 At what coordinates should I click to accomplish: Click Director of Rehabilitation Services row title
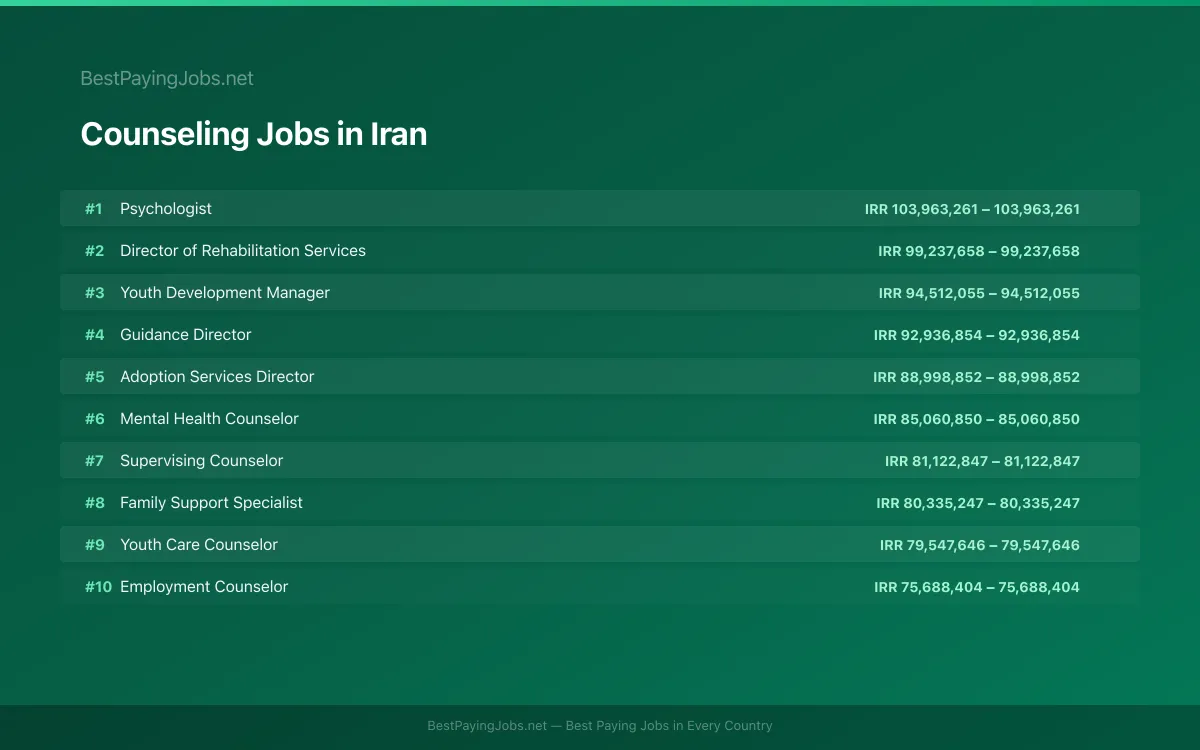pyautogui.click(x=243, y=251)
